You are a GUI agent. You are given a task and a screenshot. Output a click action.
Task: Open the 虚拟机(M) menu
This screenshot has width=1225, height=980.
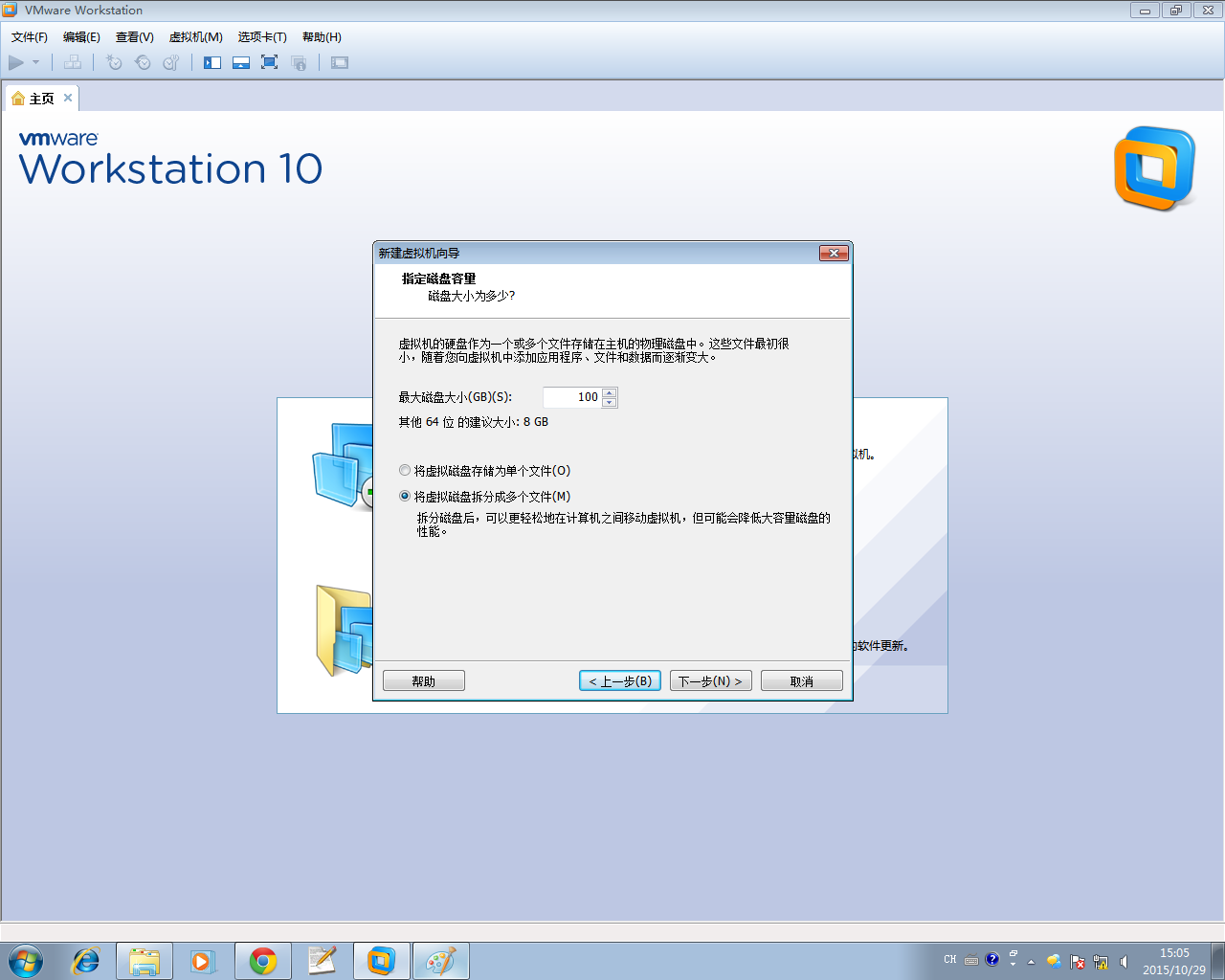point(196,36)
